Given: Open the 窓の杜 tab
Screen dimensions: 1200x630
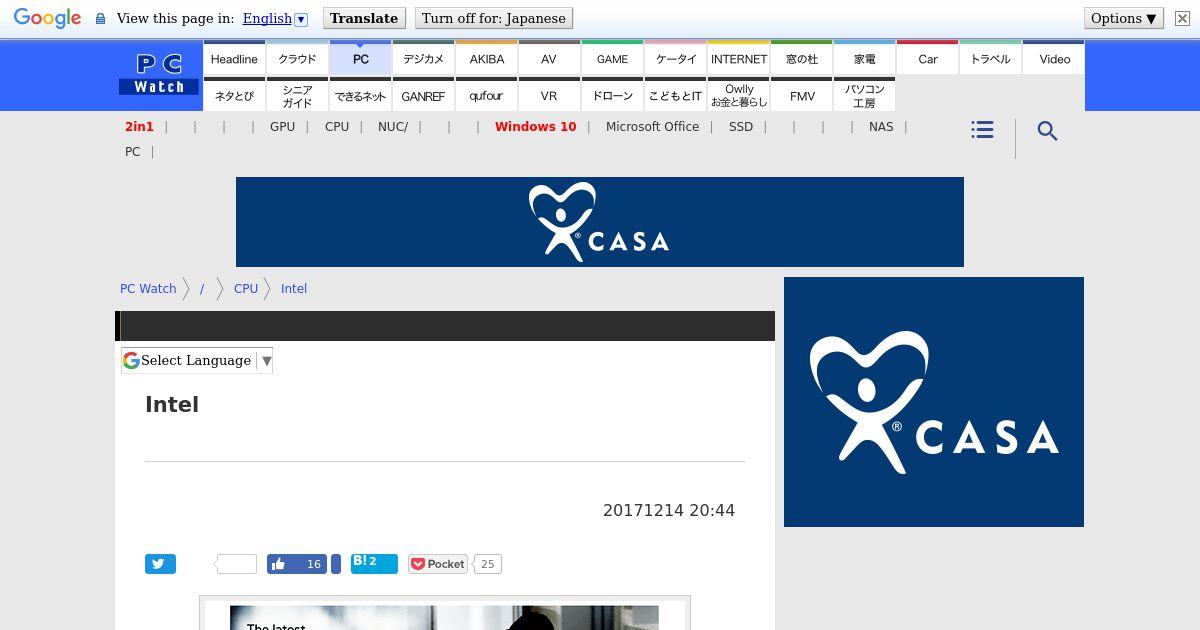Looking at the screenshot, I should [801, 58].
